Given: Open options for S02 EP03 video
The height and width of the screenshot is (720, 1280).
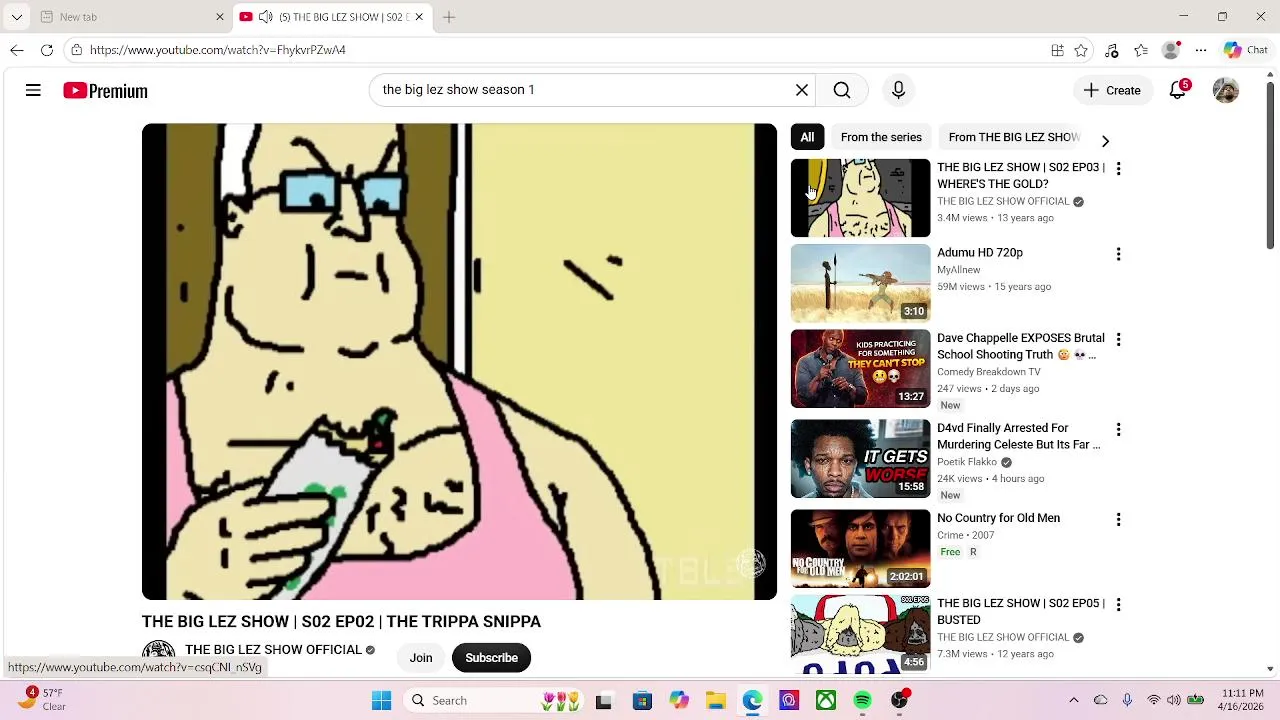Looking at the screenshot, I should point(1118,169).
